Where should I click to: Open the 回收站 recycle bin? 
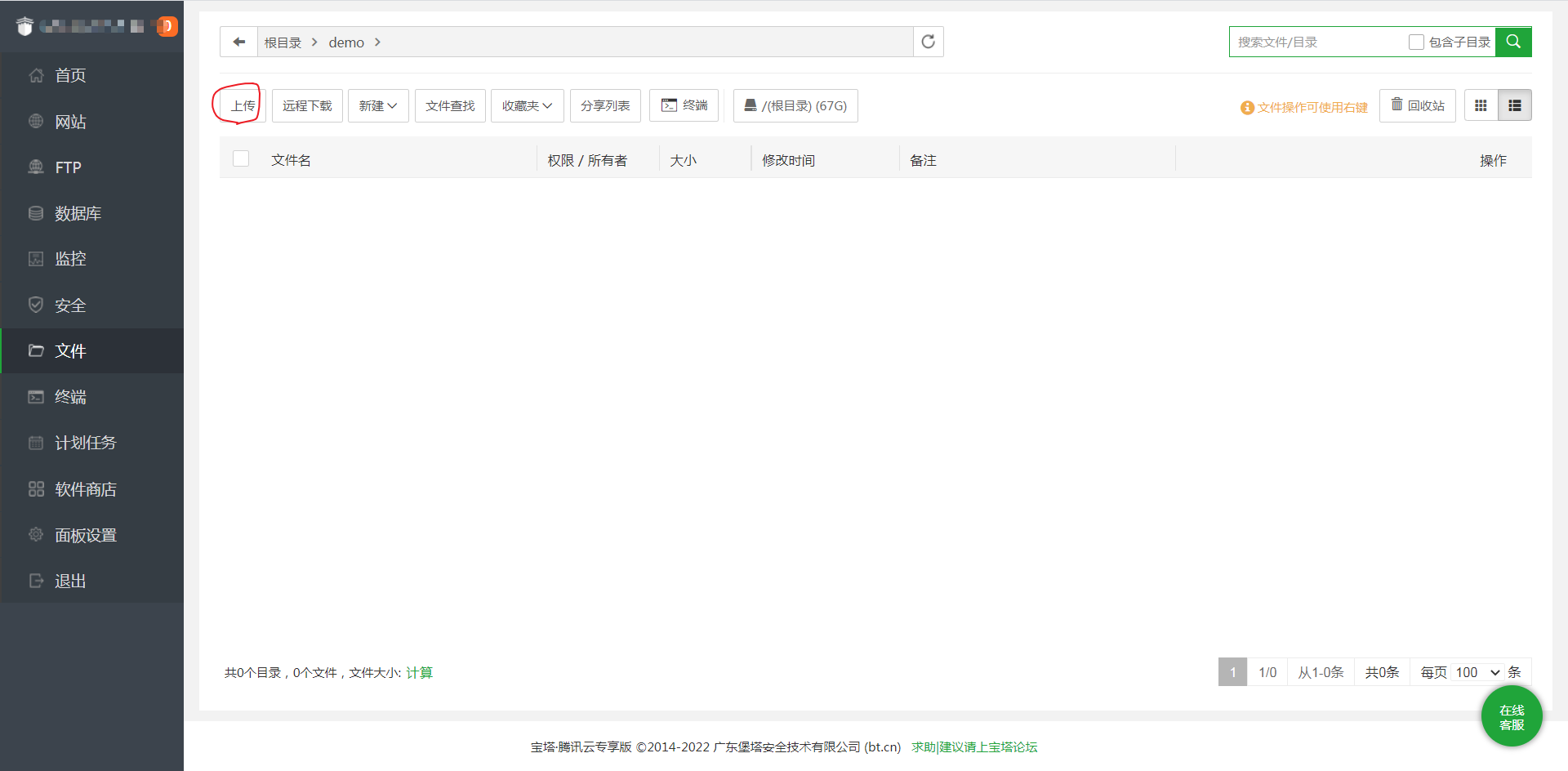click(1417, 105)
